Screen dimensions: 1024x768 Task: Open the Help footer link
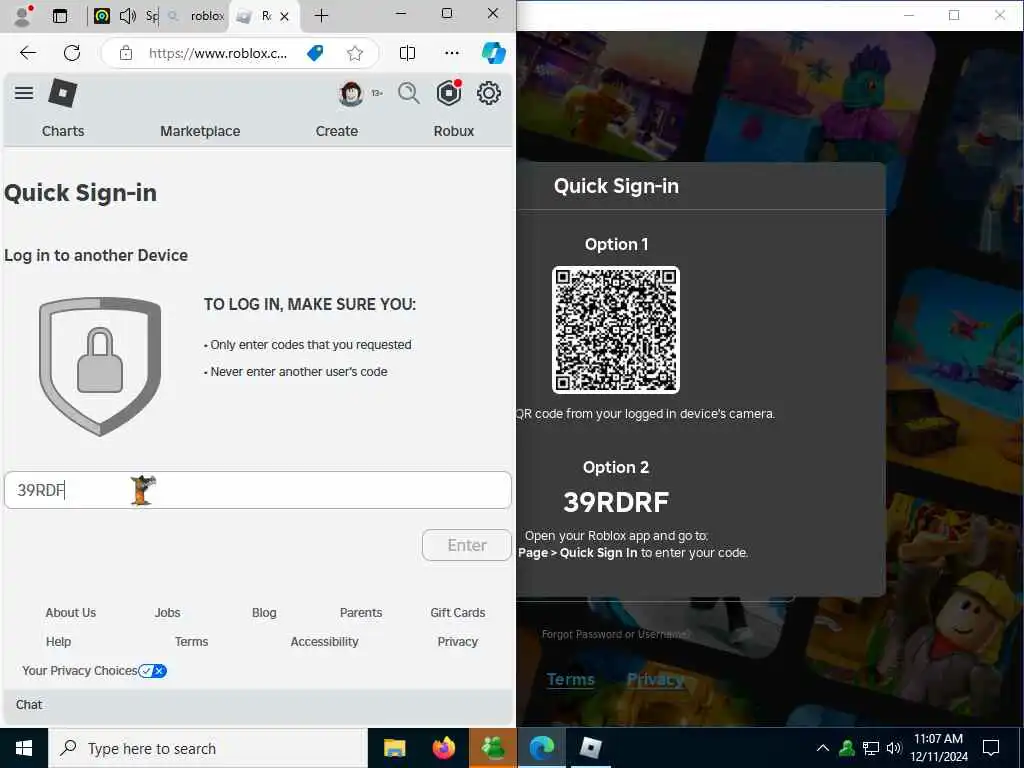click(58, 641)
